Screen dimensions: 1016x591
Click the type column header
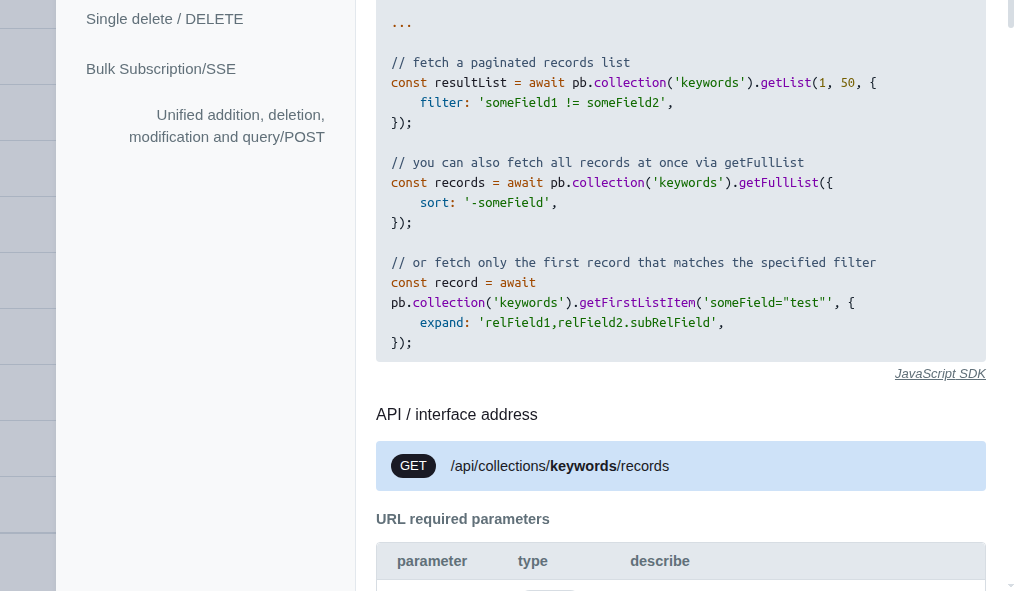click(533, 561)
